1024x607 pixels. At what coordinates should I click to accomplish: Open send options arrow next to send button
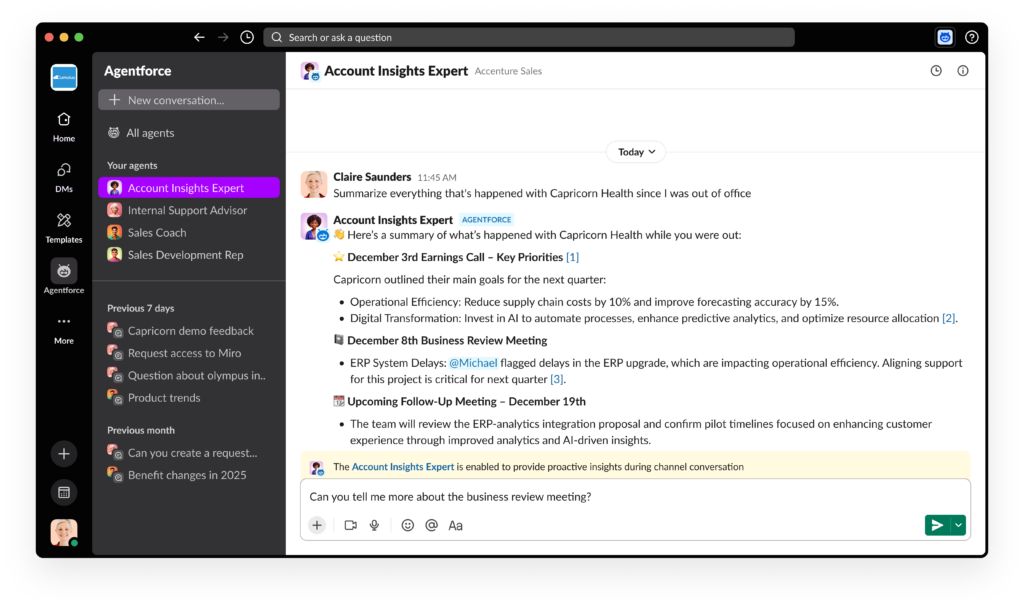coord(959,525)
